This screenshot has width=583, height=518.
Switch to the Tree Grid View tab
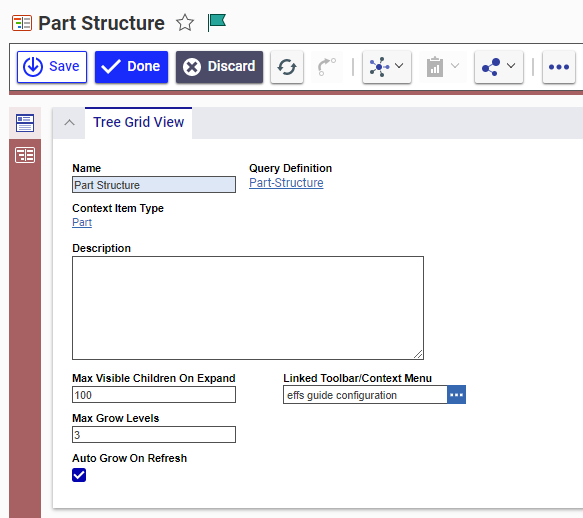(138, 122)
